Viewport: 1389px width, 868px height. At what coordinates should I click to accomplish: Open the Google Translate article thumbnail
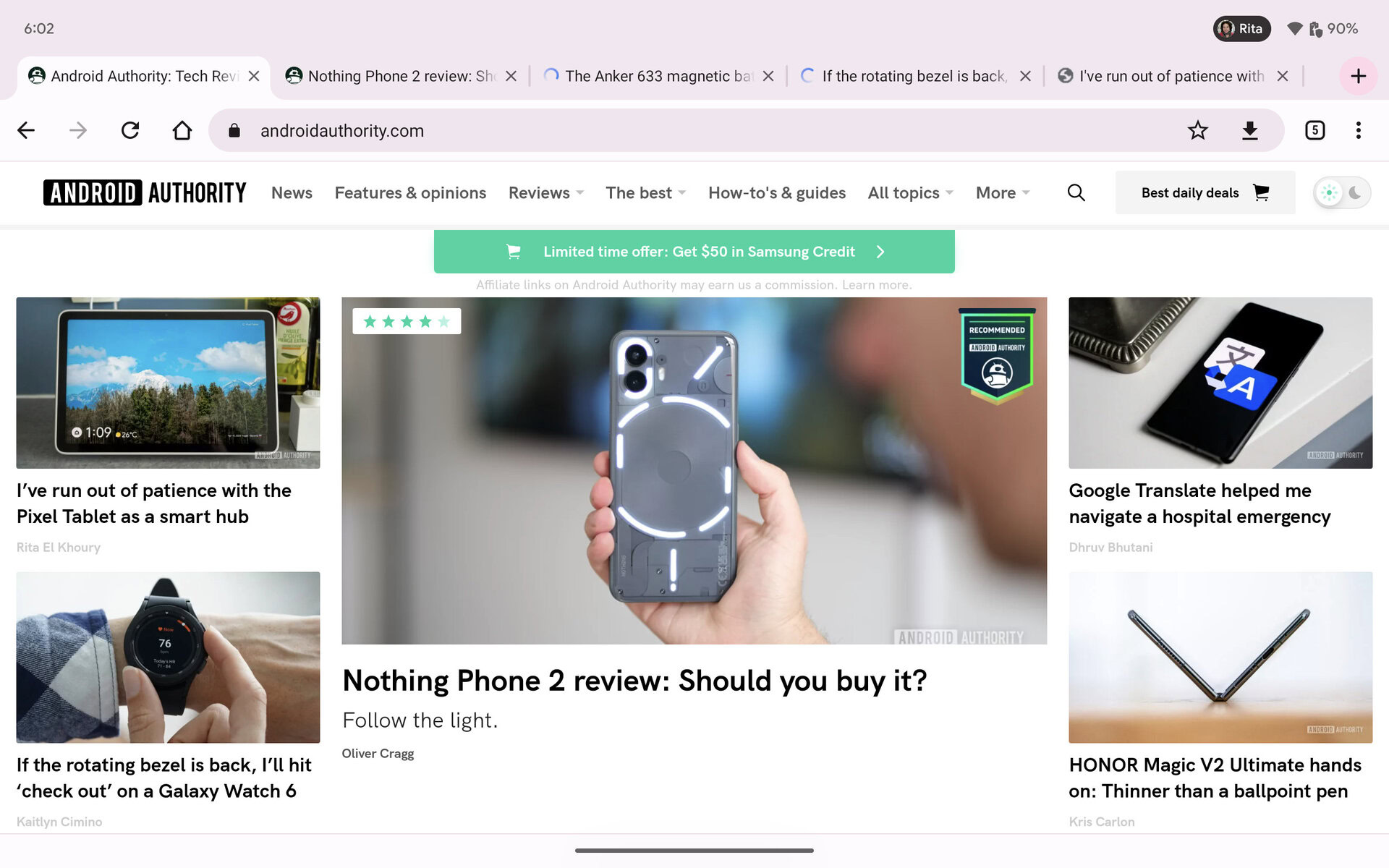(1220, 383)
